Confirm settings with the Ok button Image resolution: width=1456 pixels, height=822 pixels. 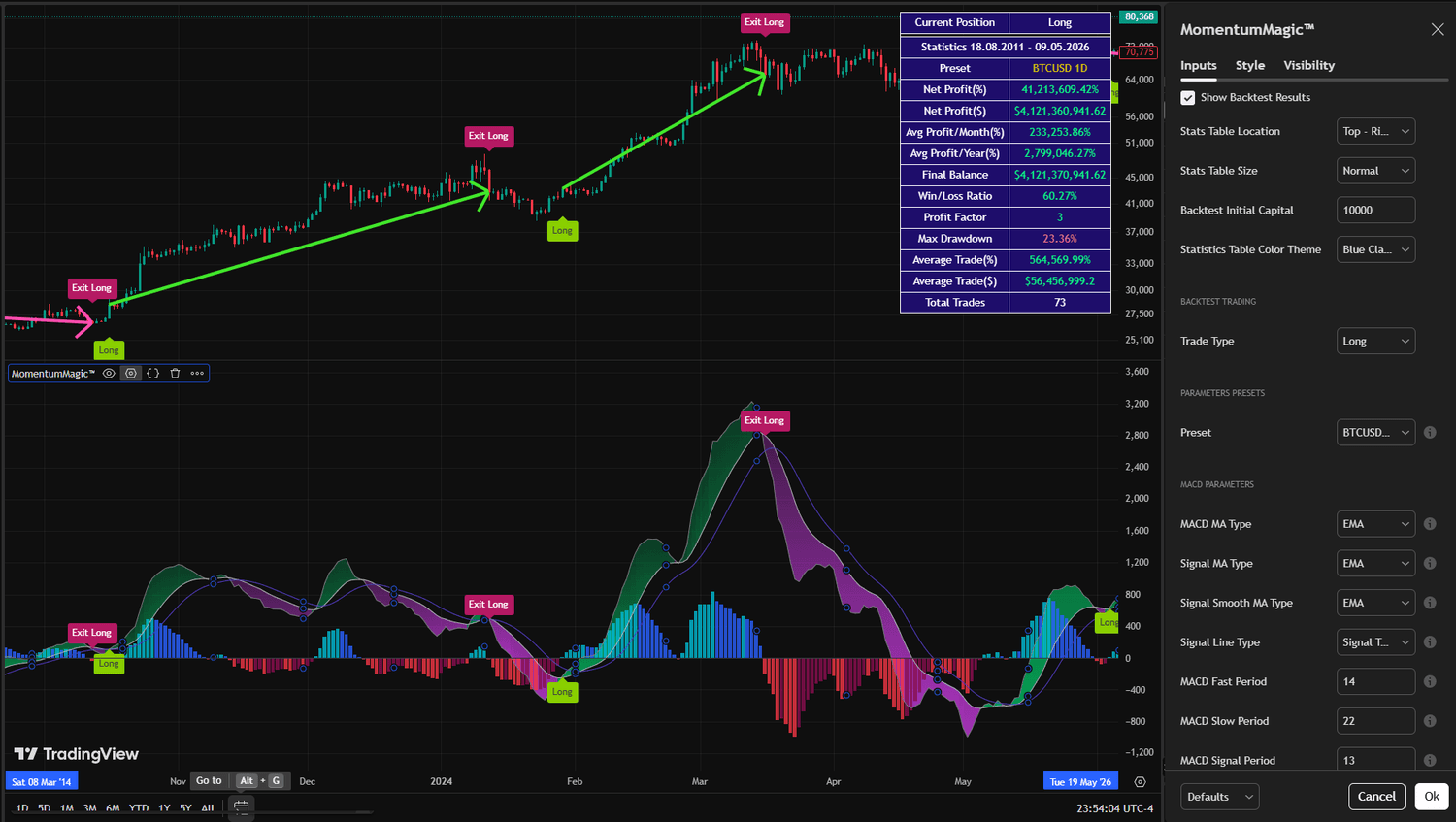[x=1432, y=797]
